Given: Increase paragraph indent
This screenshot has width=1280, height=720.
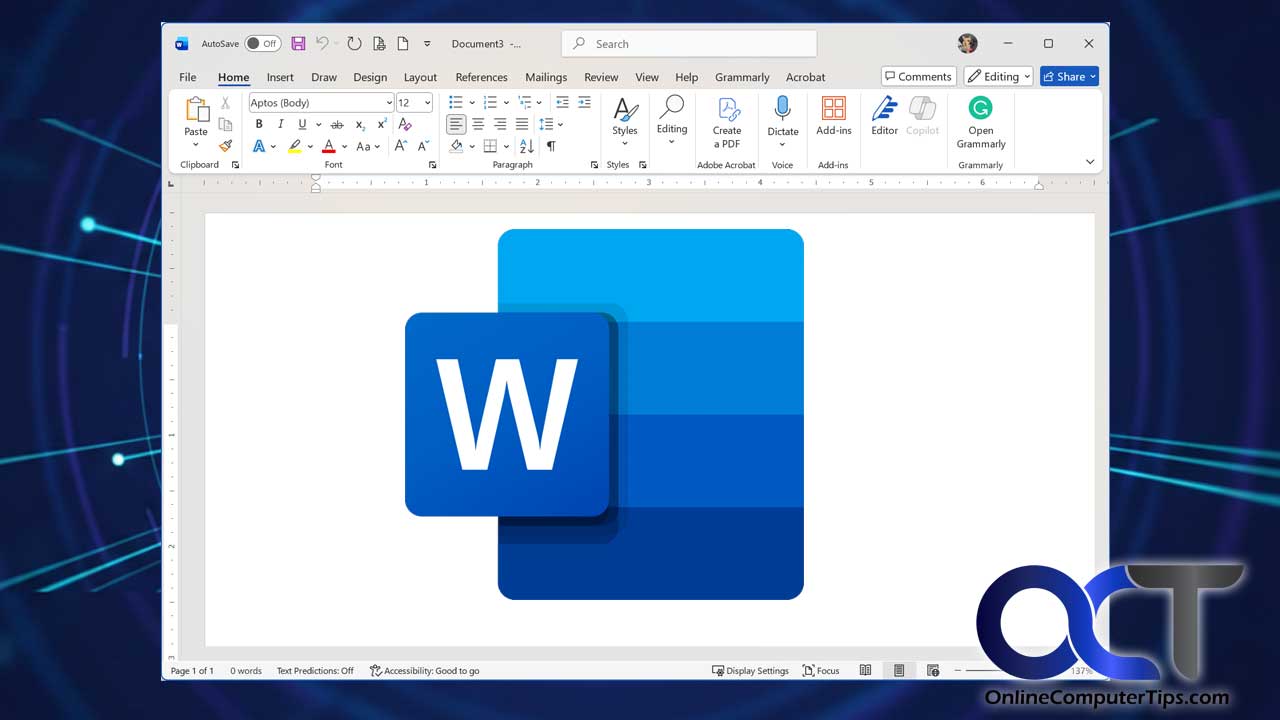Looking at the screenshot, I should pos(584,102).
